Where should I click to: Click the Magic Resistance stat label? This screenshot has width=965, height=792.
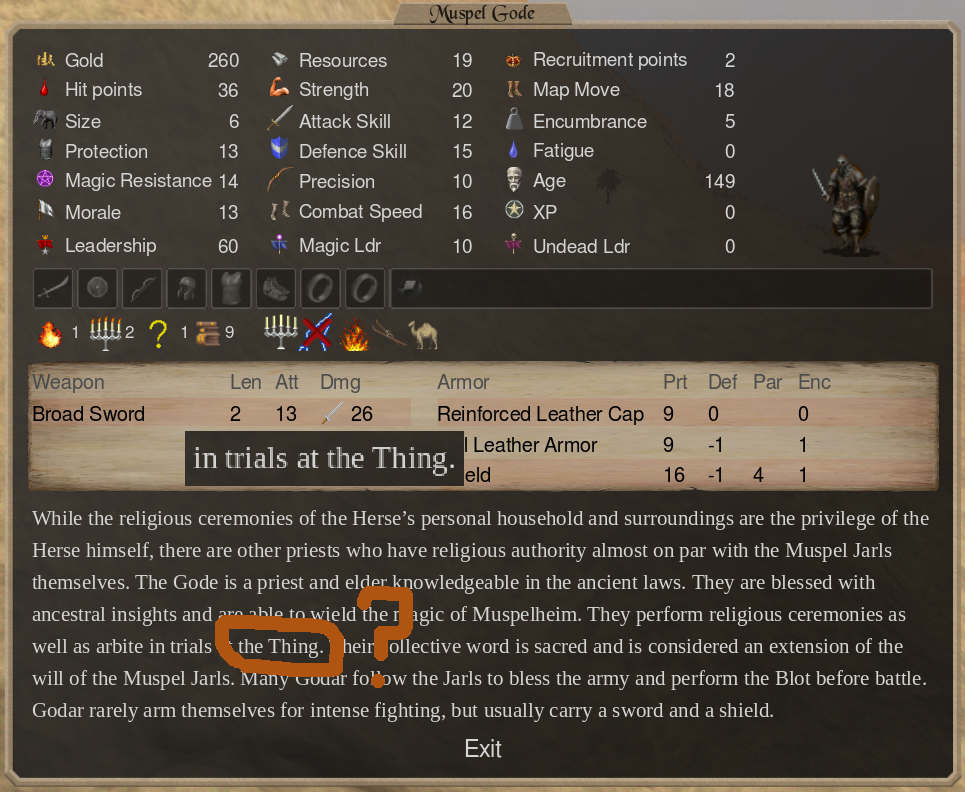(x=138, y=180)
